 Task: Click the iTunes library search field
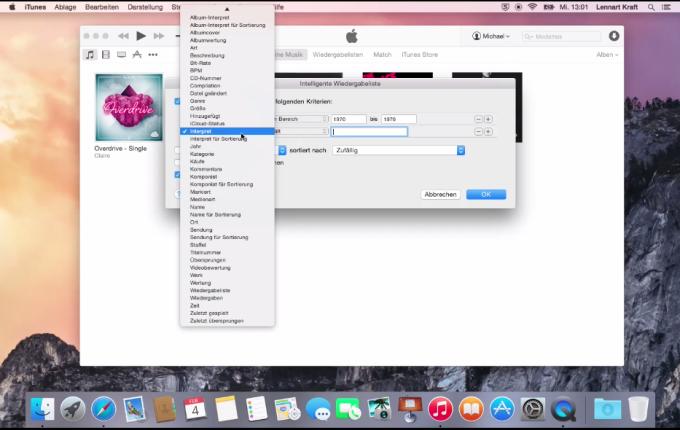pyautogui.click(x=562, y=36)
